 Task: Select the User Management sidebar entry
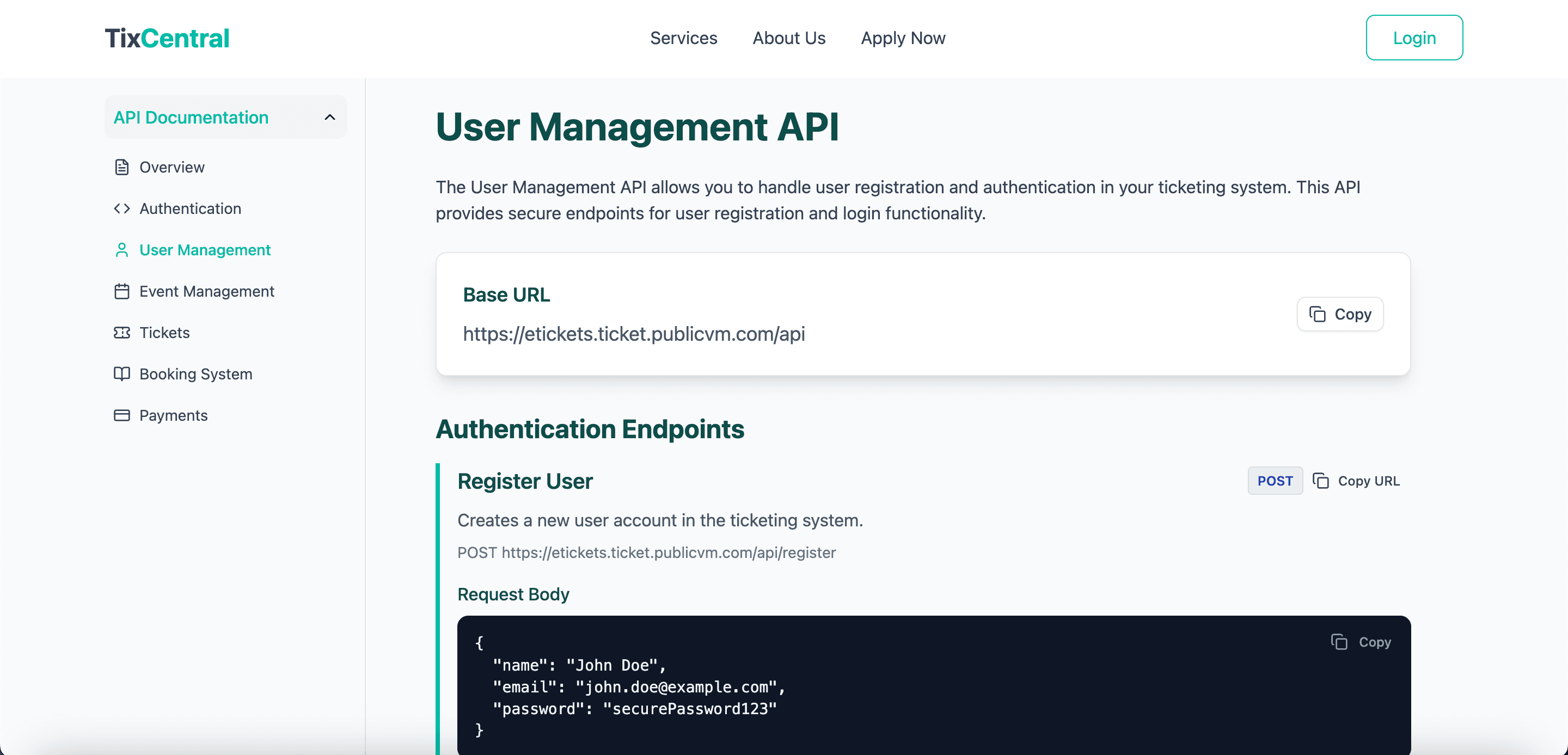pos(205,249)
